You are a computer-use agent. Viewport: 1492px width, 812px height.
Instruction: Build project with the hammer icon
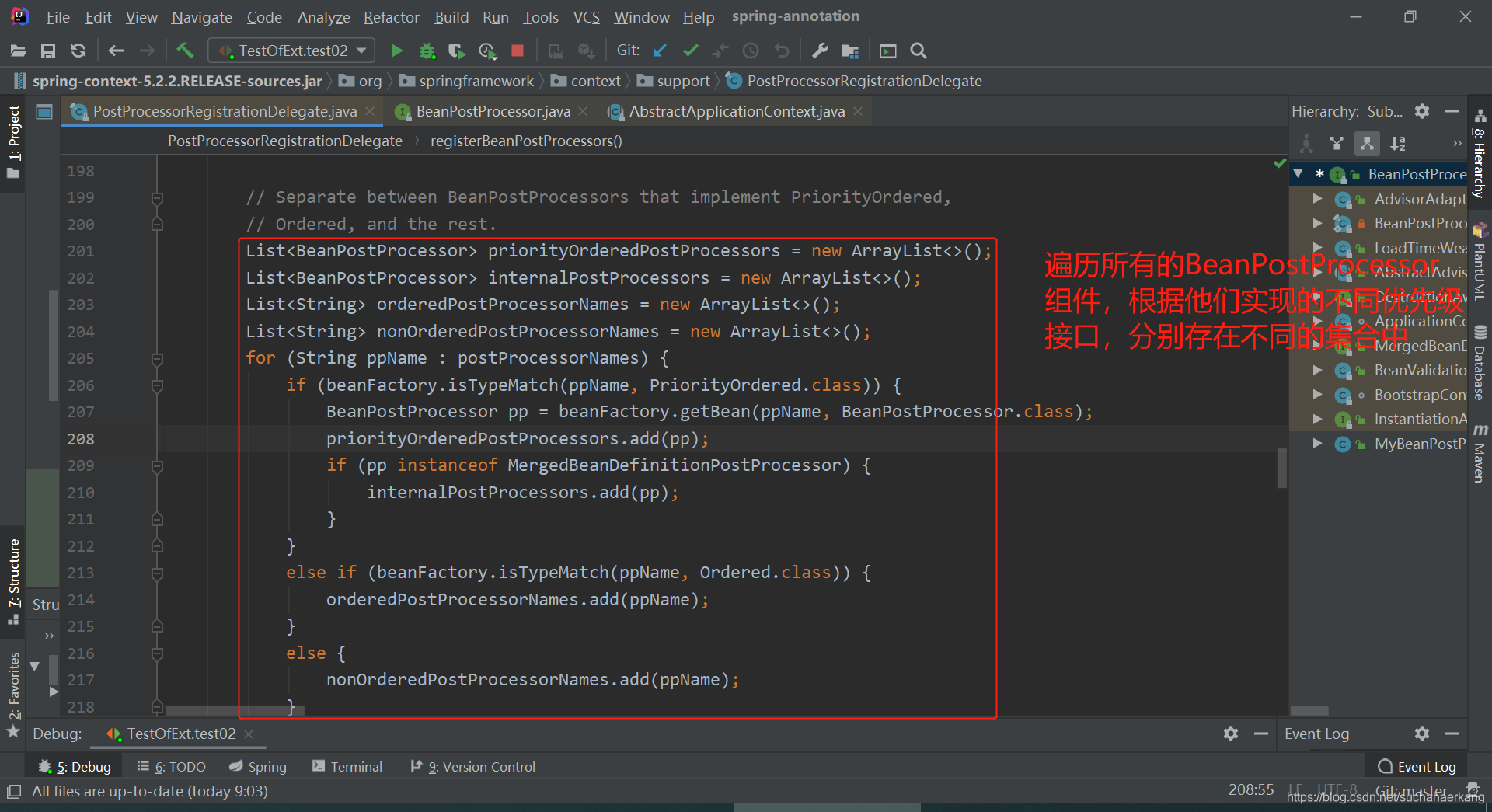pyautogui.click(x=185, y=51)
